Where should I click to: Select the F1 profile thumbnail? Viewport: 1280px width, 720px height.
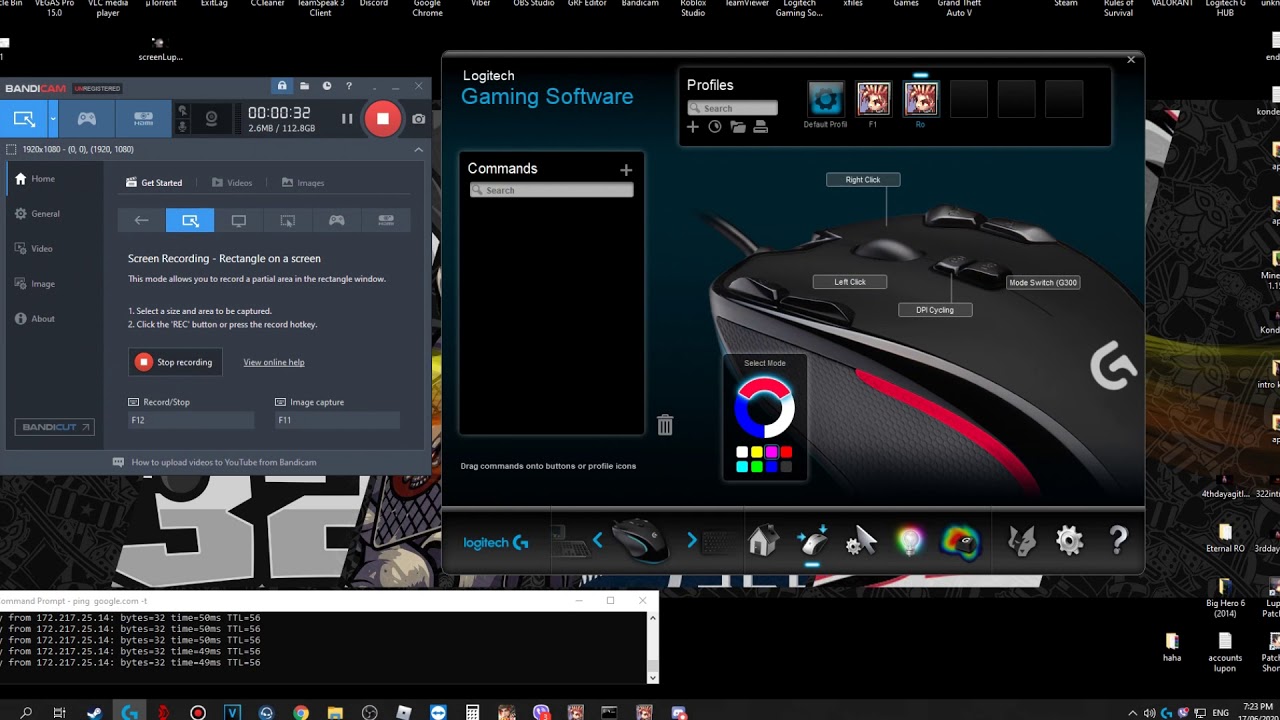coord(873,100)
